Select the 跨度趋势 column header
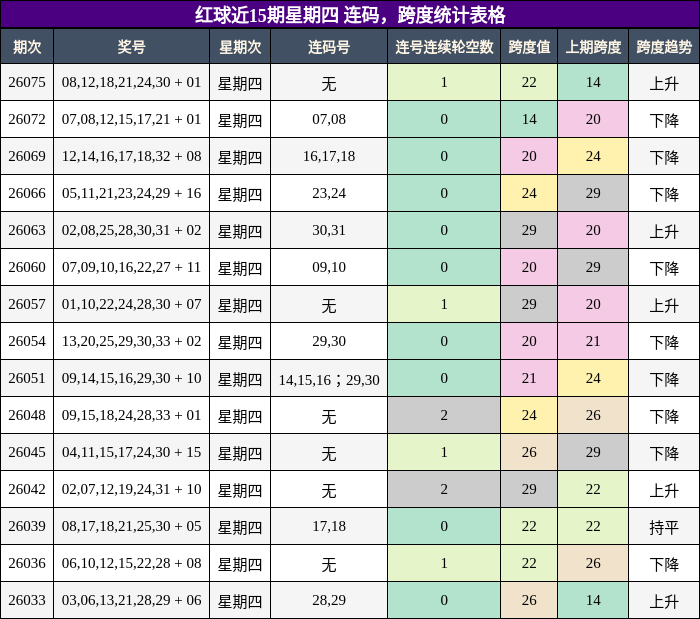 tap(664, 46)
